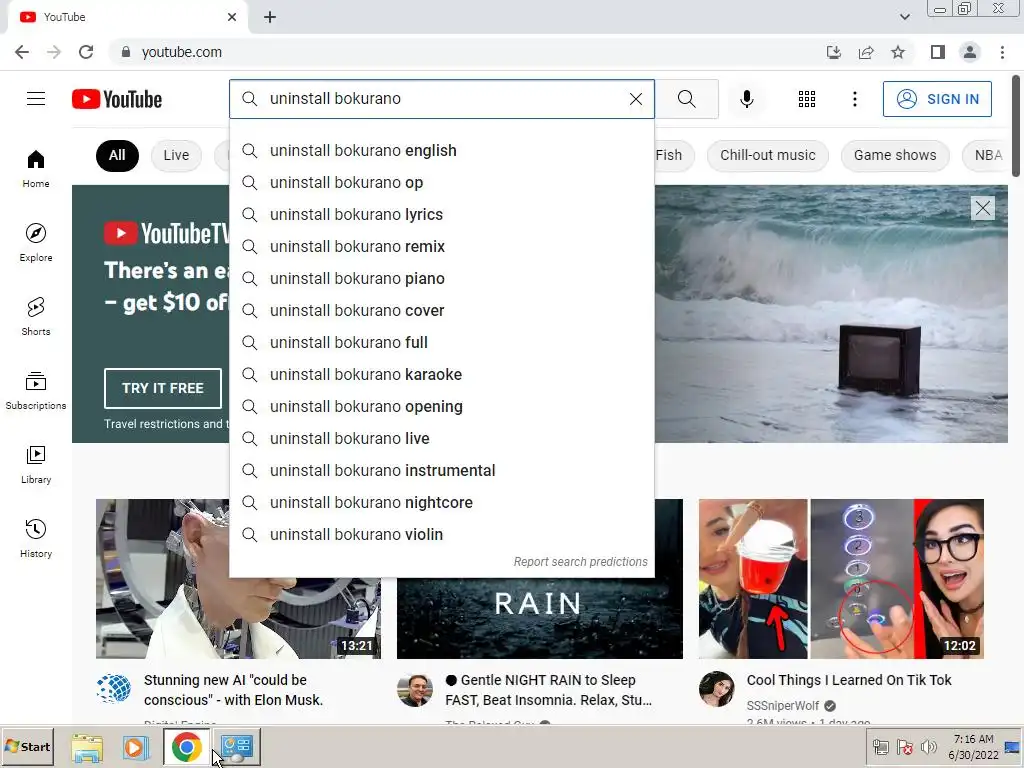Choose suggestion 'uninstall bokurano karaoke'
Image resolution: width=1024 pixels, height=768 pixels.
(x=441, y=375)
